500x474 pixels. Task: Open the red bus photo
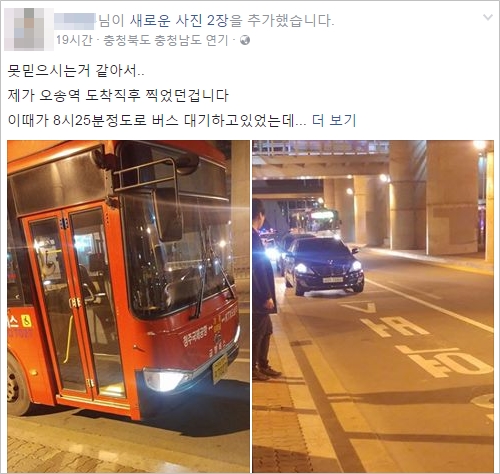coord(128,306)
